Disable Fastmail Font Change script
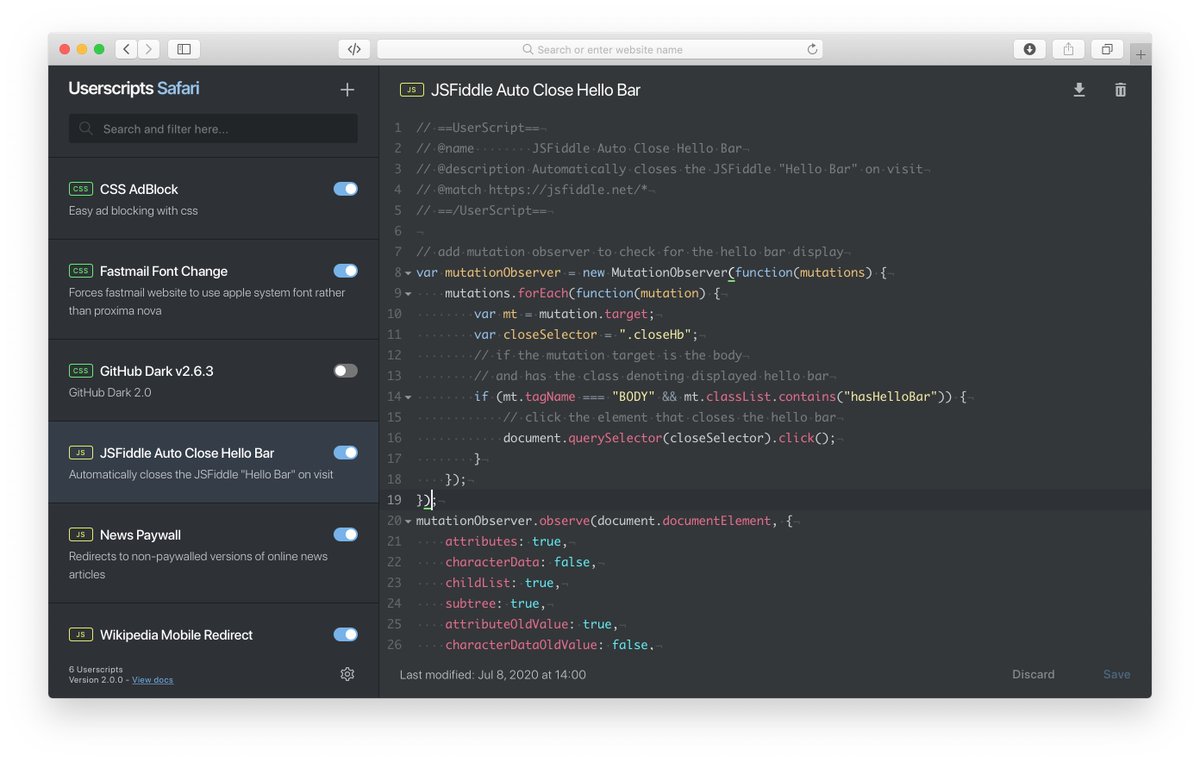Screen dimensions: 1200x762 345,271
